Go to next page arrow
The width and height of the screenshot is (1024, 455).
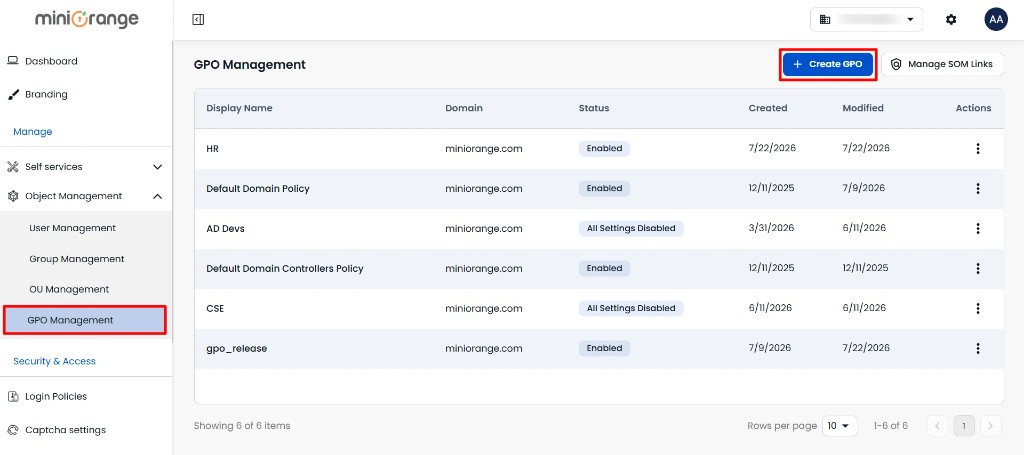pyautogui.click(x=991, y=426)
